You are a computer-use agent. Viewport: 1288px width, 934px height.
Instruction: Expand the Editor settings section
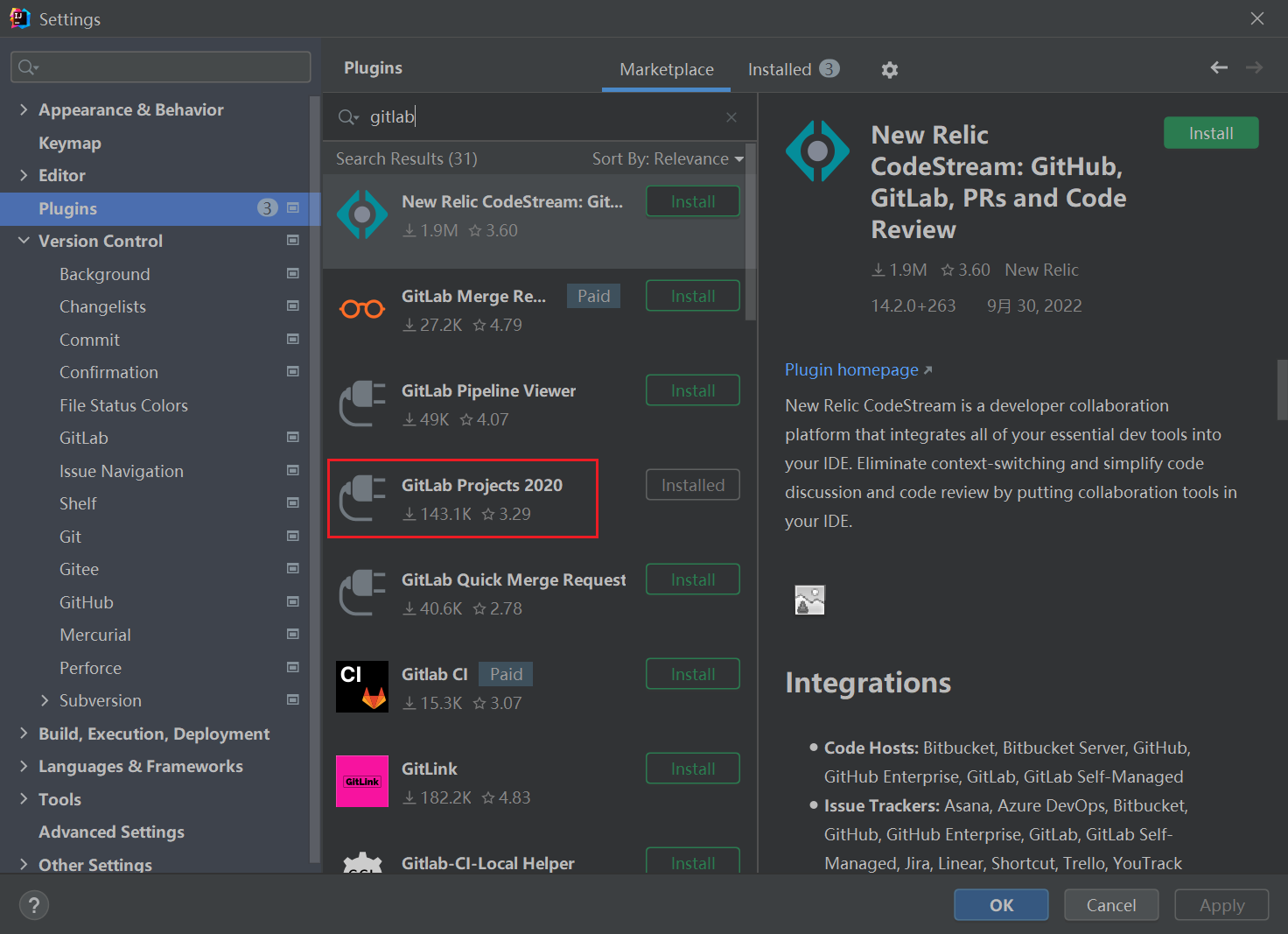pyautogui.click(x=24, y=175)
